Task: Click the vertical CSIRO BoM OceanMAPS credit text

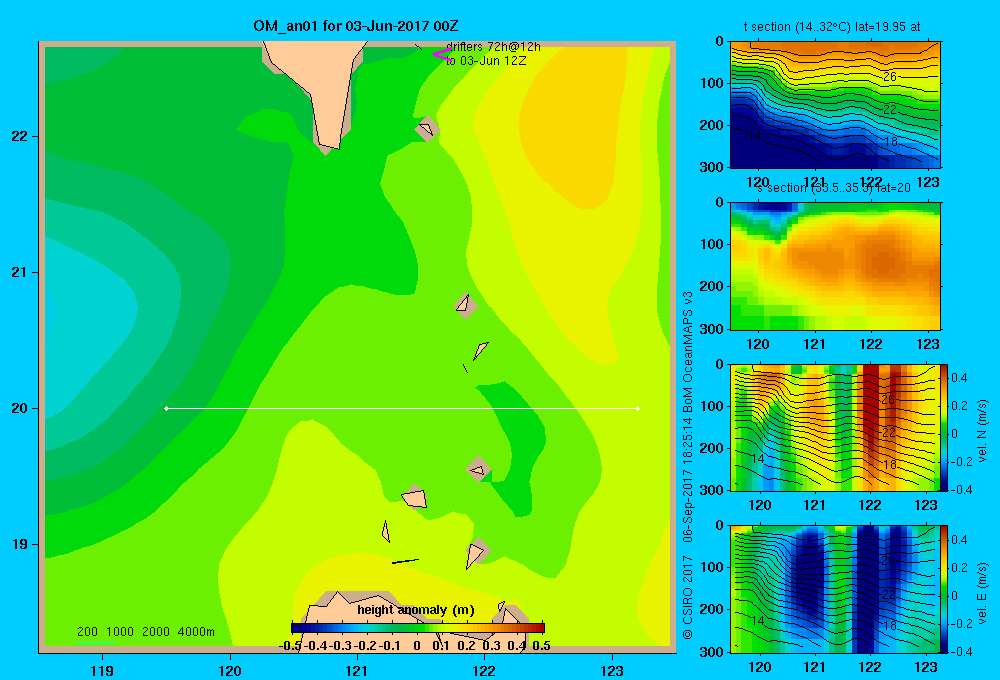Action: point(688,466)
